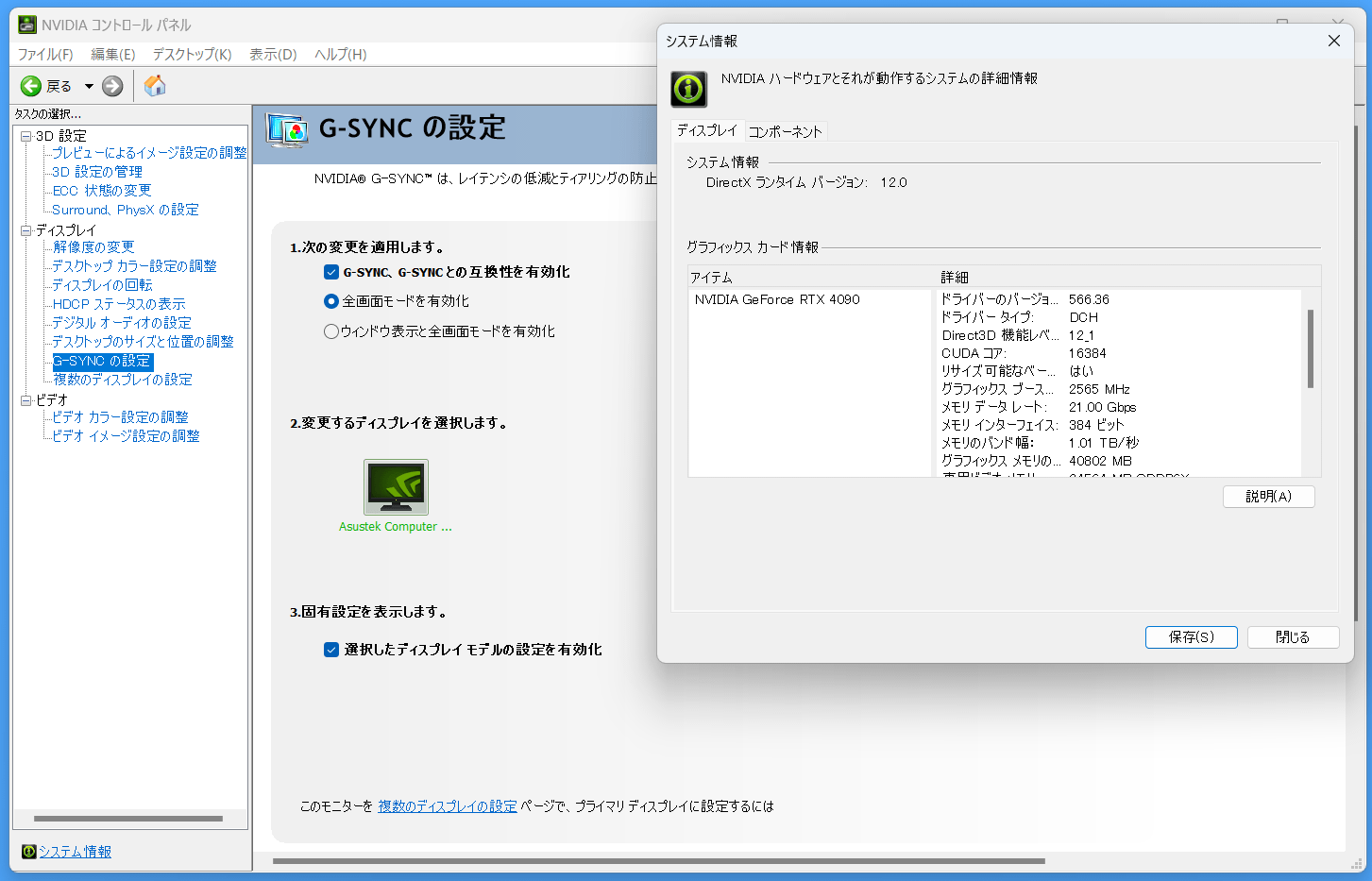This screenshot has width=1372, height=881.
Task: Switch to the ディスプレイ tab
Action: click(707, 130)
